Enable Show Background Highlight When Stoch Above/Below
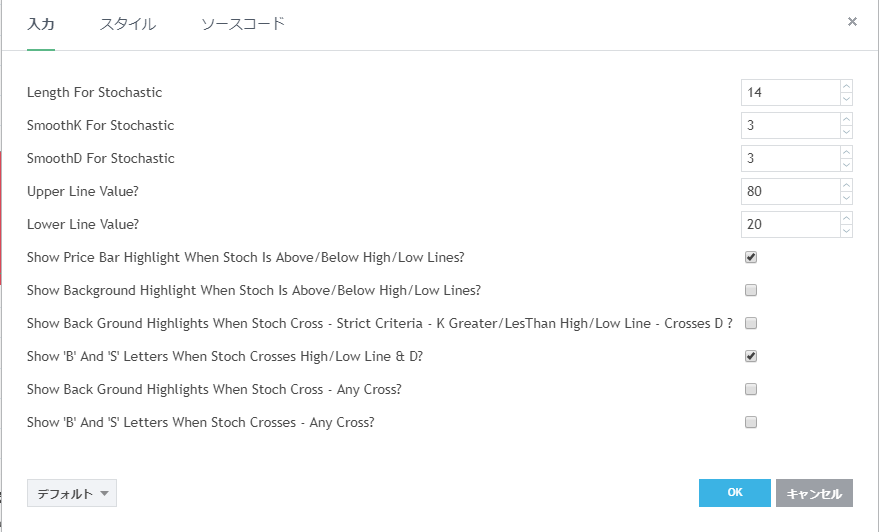 [751, 290]
